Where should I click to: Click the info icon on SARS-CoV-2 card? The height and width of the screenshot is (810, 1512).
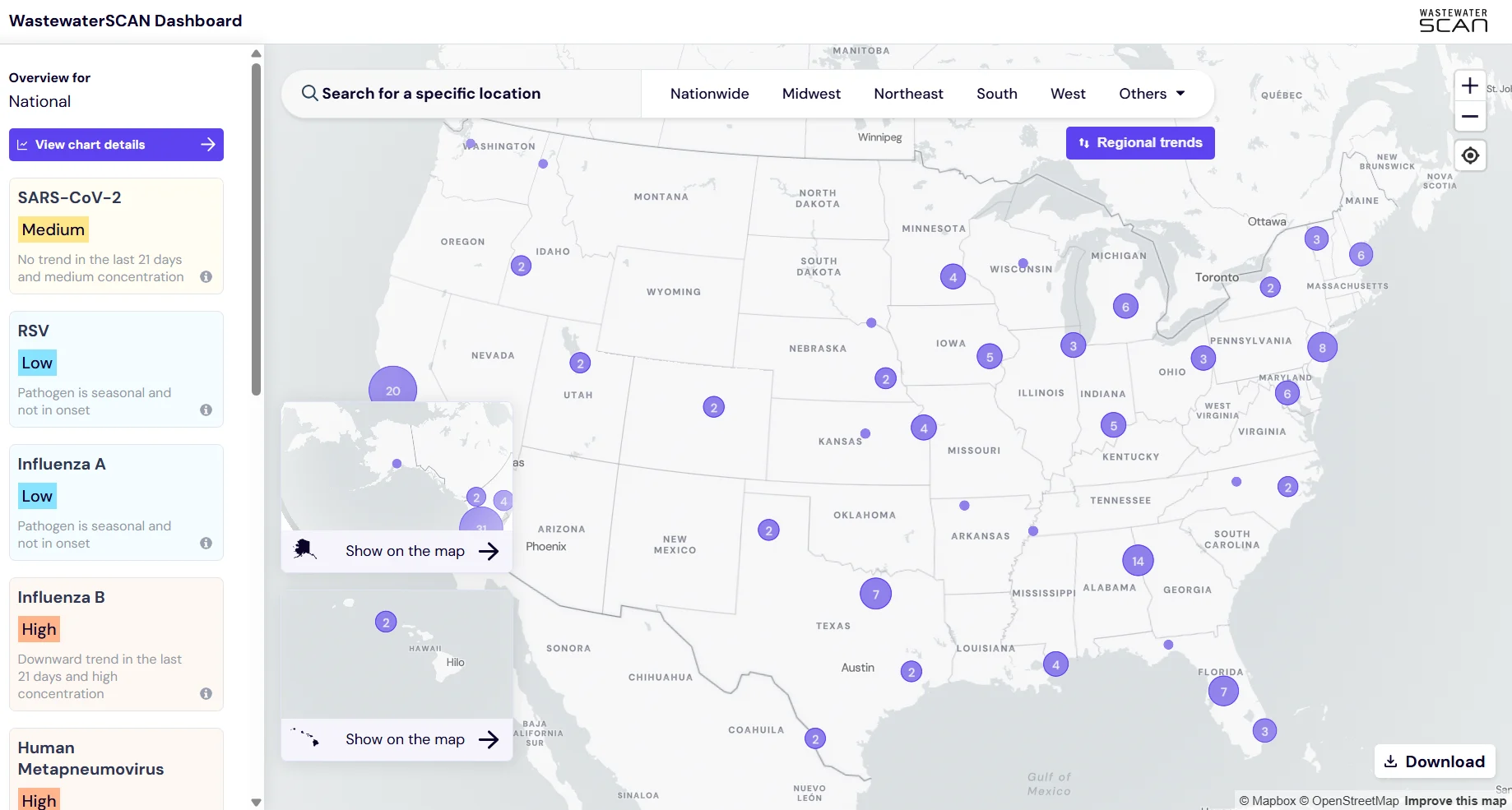[206, 277]
